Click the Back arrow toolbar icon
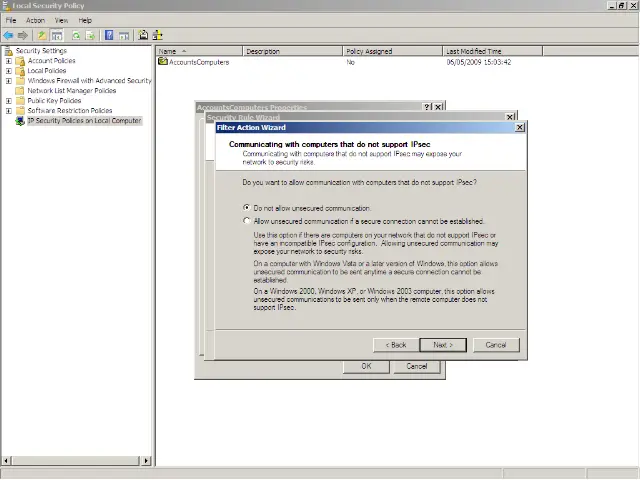The width and height of the screenshot is (640, 480). [9, 35]
